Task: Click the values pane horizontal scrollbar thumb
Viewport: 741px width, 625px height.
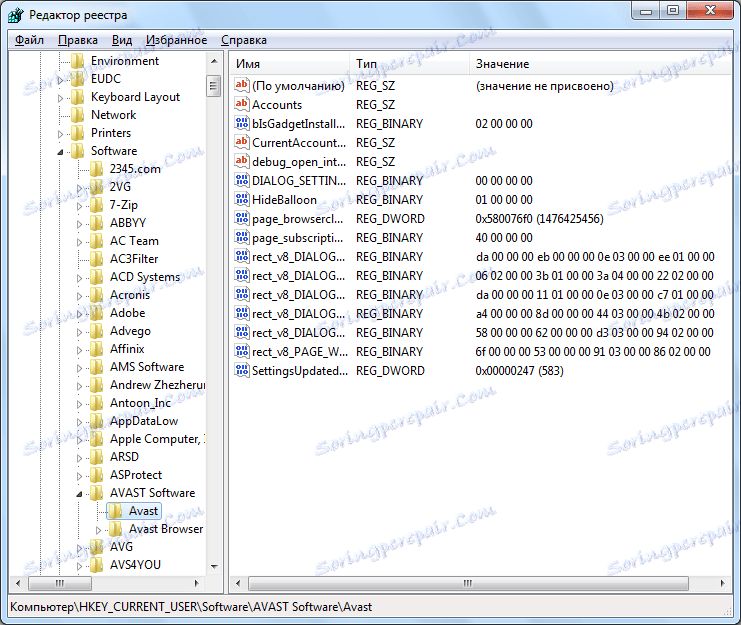Action: click(x=468, y=583)
